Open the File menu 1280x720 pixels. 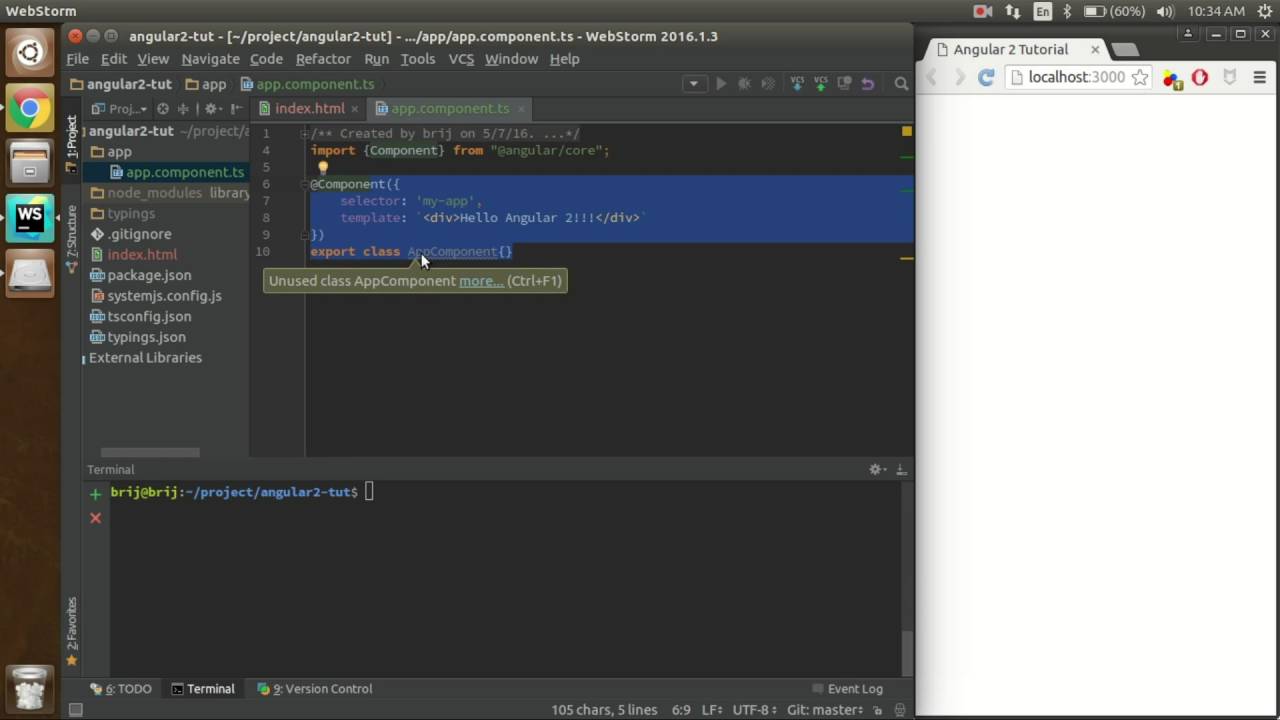pyautogui.click(x=77, y=59)
